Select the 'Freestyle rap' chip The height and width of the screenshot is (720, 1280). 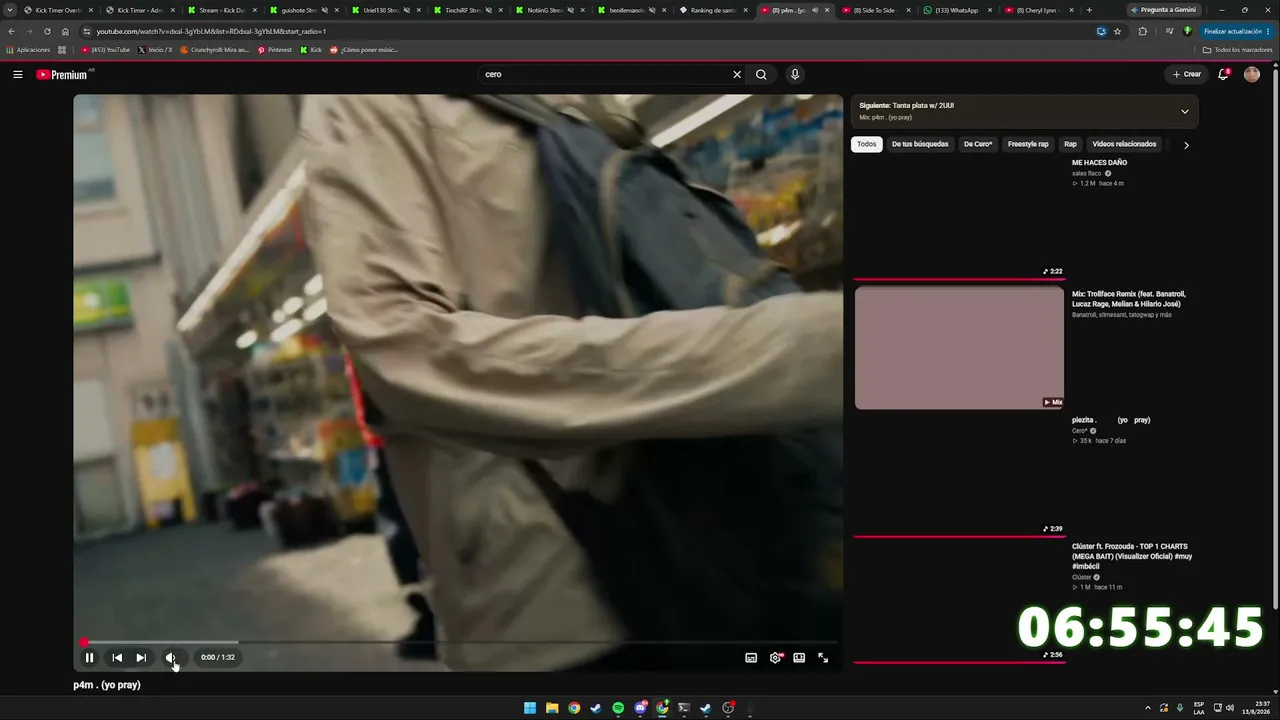(1028, 144)
